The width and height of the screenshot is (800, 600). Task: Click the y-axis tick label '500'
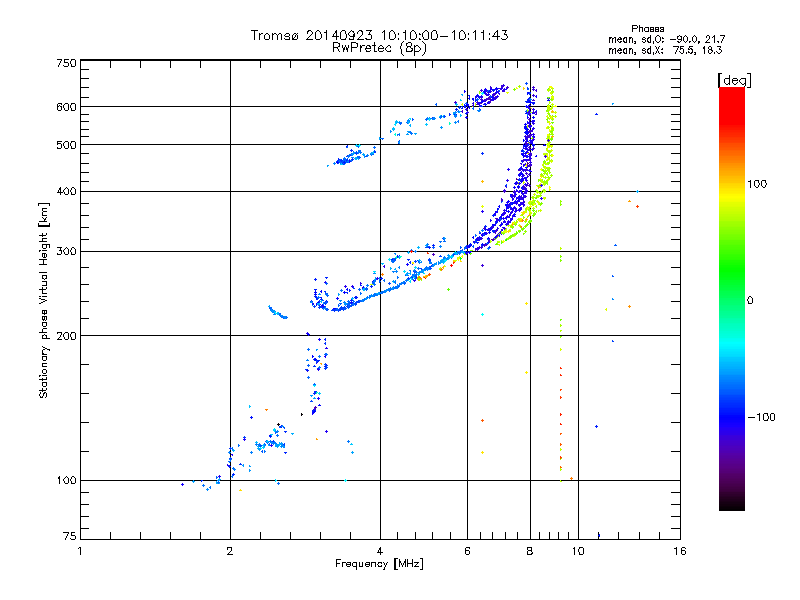(66, 145)
